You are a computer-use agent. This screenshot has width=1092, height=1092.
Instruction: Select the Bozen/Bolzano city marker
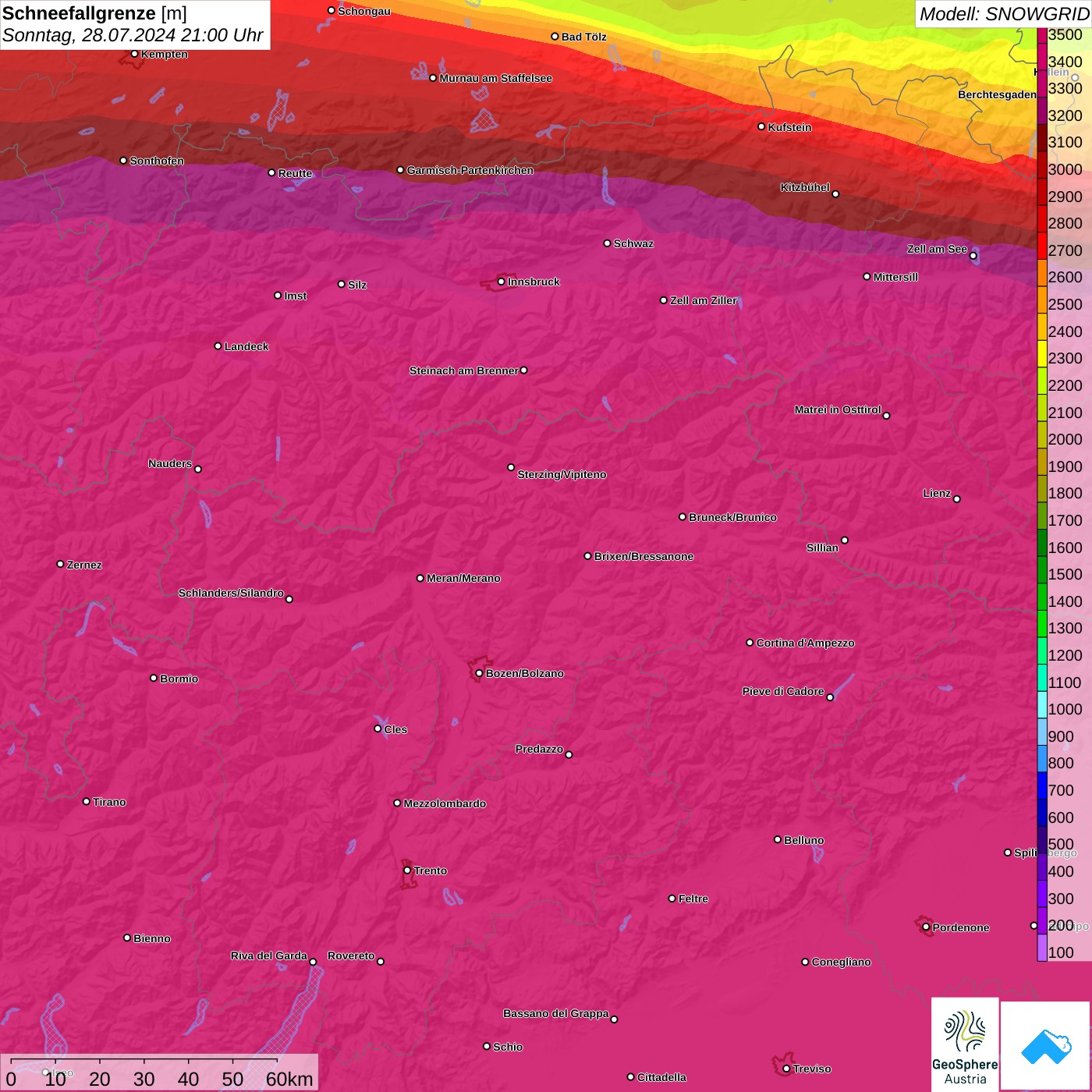(x=479, y=673)
